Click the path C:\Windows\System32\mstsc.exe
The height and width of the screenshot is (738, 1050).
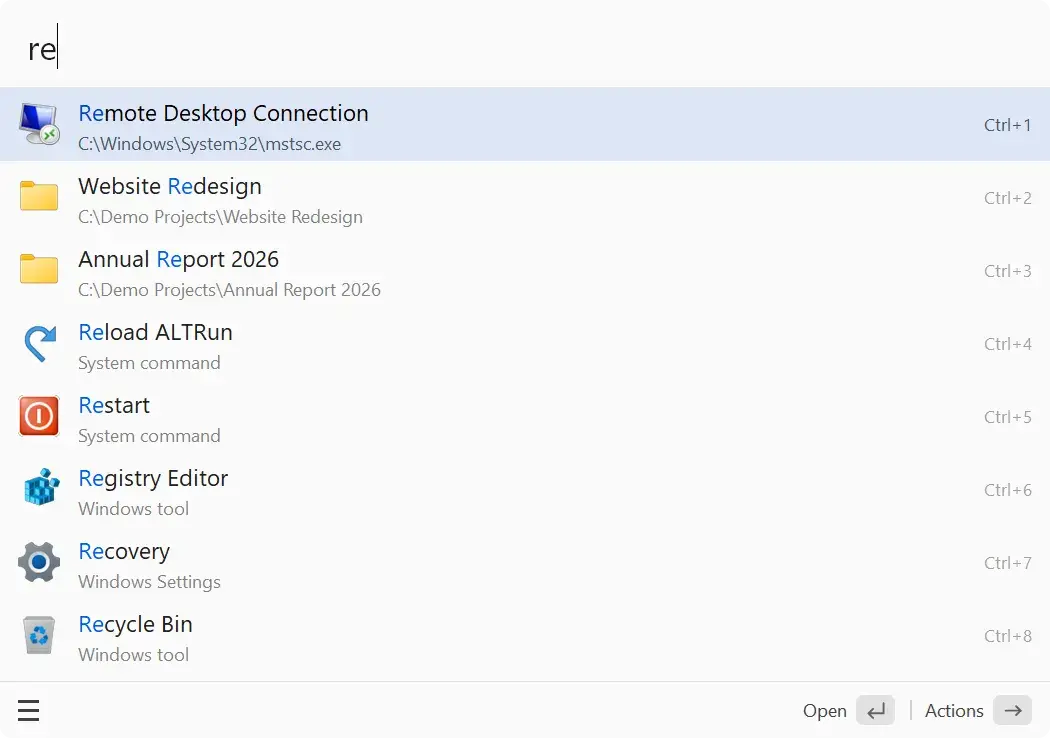(x=210, y=144)
